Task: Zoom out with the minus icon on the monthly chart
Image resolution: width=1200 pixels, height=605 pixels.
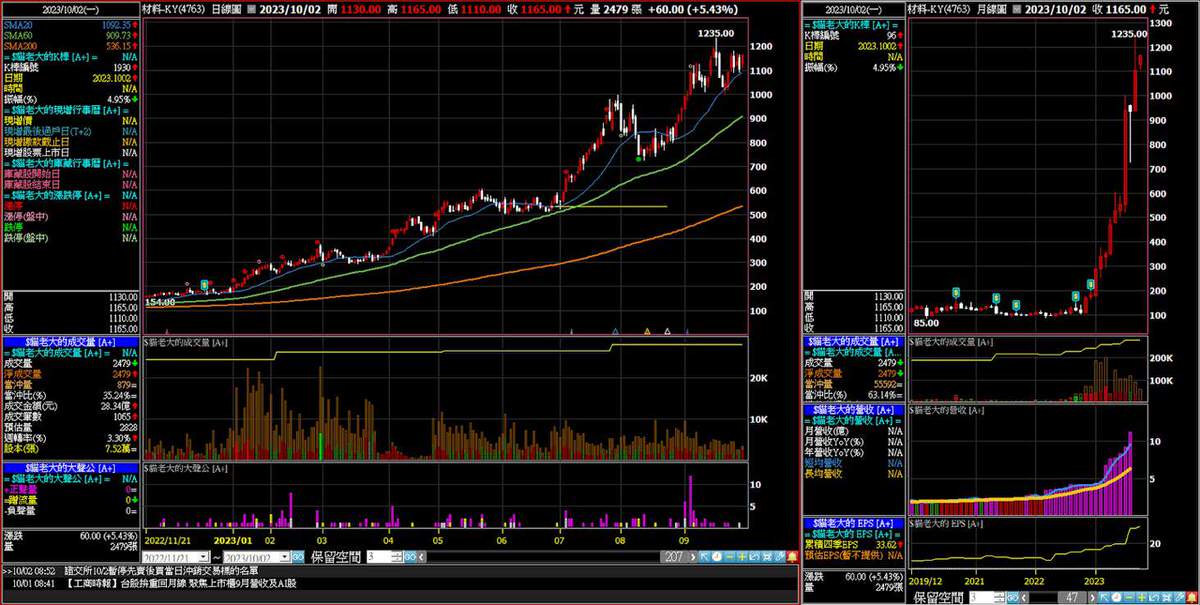Action: click(x=1127, y=597)
